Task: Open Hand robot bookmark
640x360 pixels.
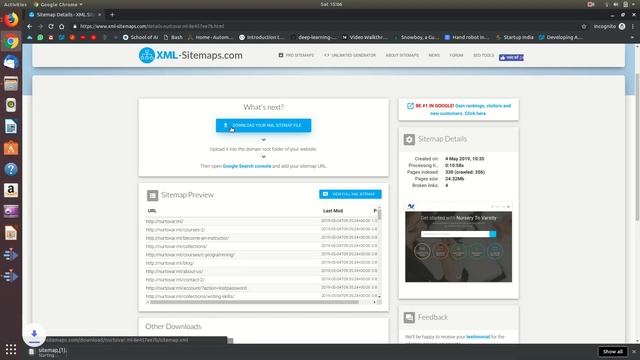Action: [x=467, y=37]
